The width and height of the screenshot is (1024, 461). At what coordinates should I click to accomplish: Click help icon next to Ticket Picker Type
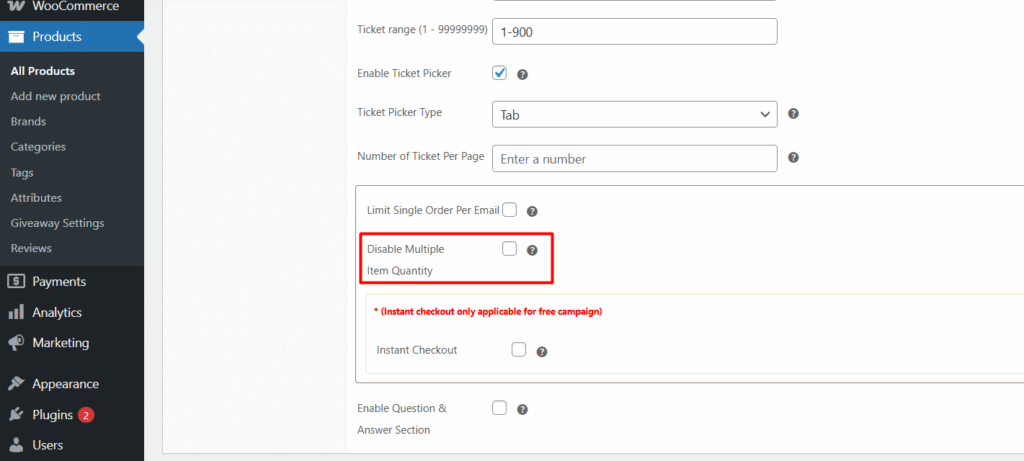pos(793,114)
